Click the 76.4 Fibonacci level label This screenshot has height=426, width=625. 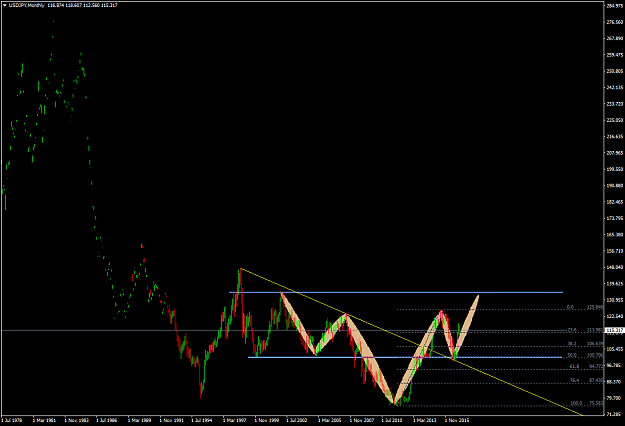point(574,381)
